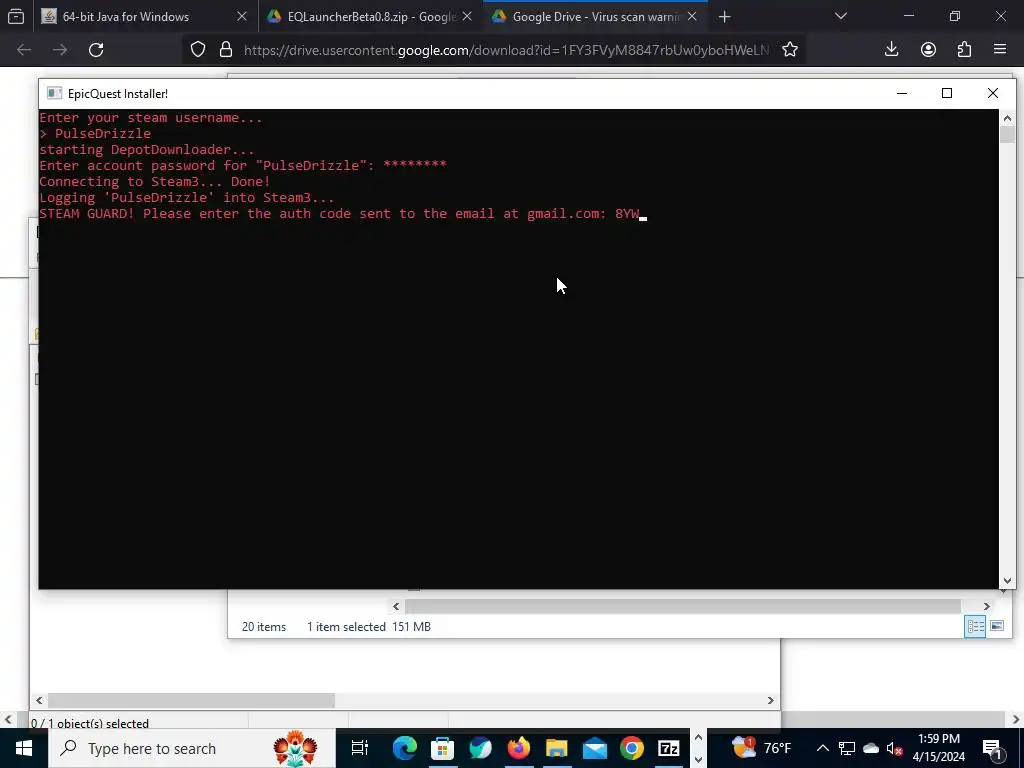Open File Explorer from the taskbar
Screen dimensions: 1024x768
click(x=557, y=748)
